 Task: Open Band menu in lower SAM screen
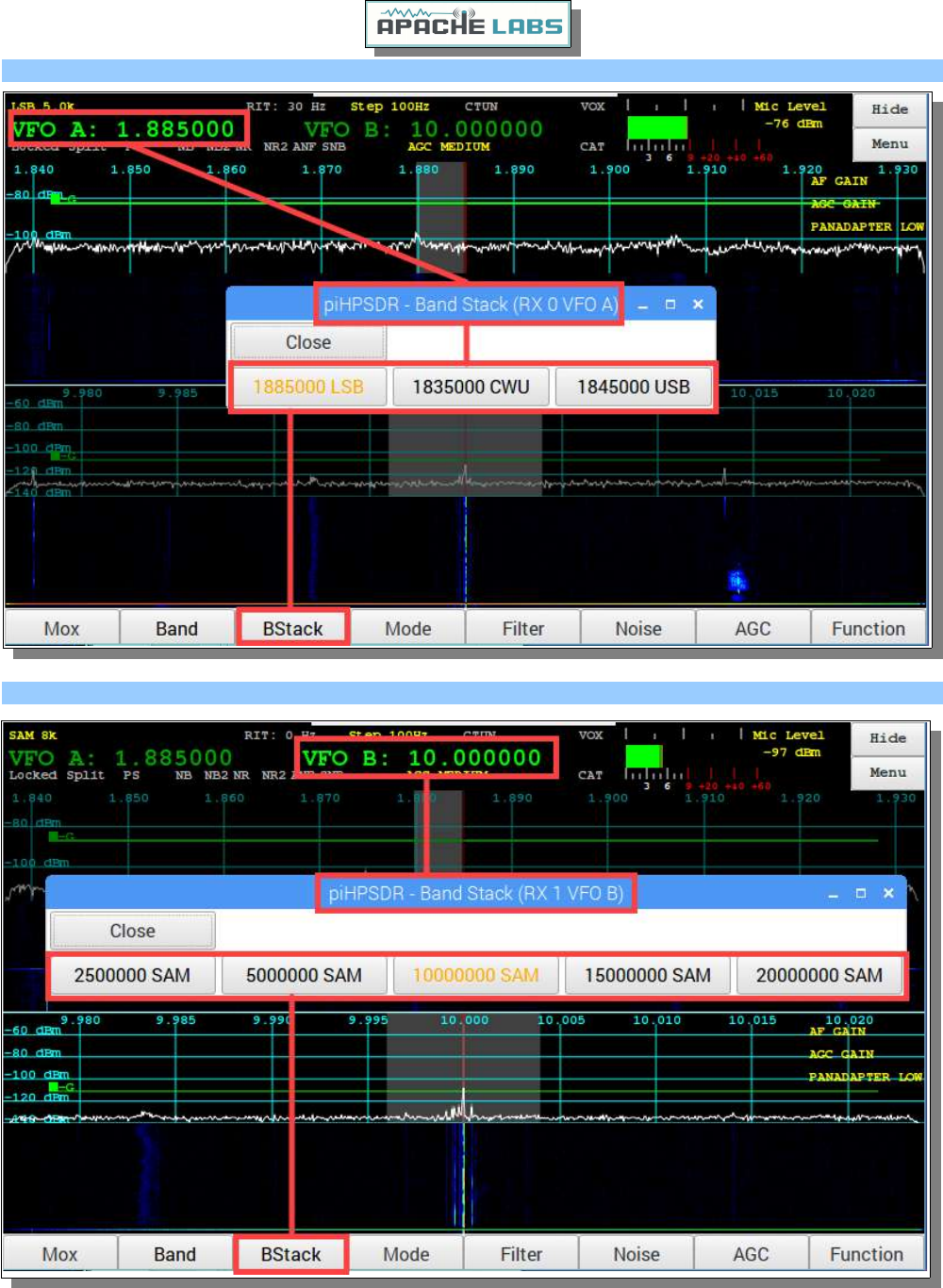174,1254
